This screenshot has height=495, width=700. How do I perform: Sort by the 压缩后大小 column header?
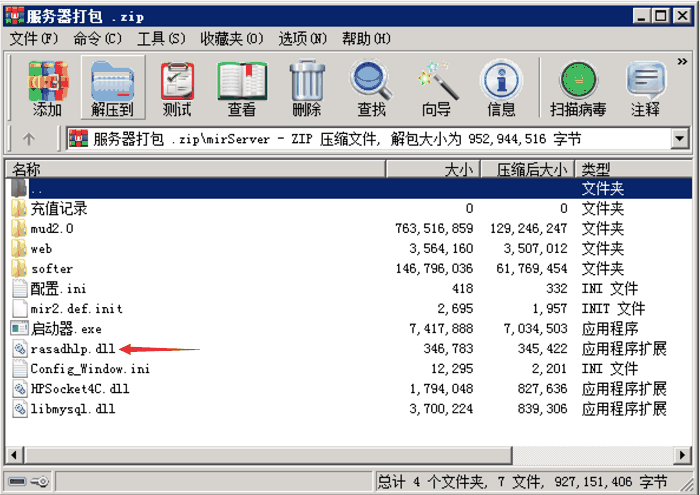[528, 169]
